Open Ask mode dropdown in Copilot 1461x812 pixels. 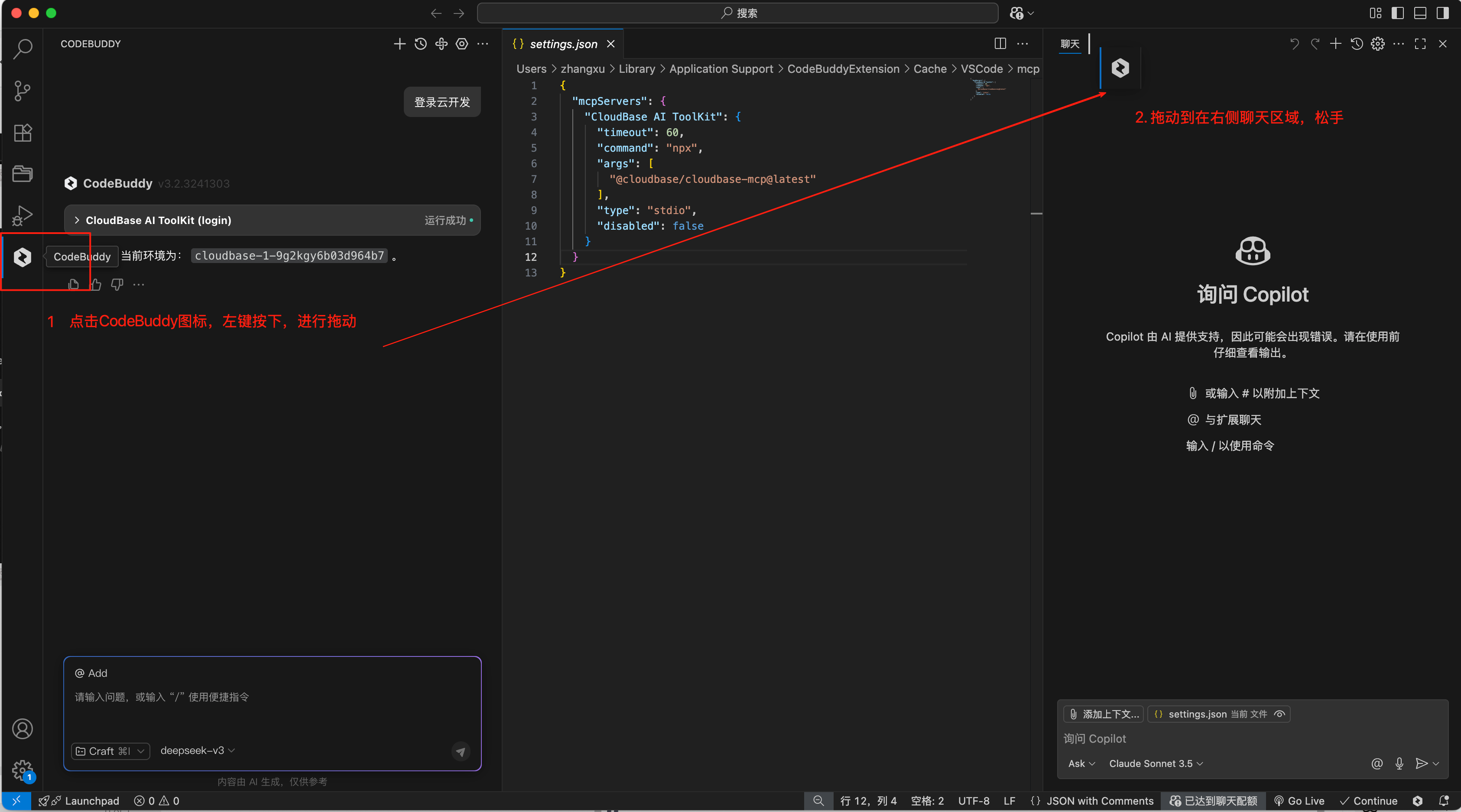click(1081, 763)
